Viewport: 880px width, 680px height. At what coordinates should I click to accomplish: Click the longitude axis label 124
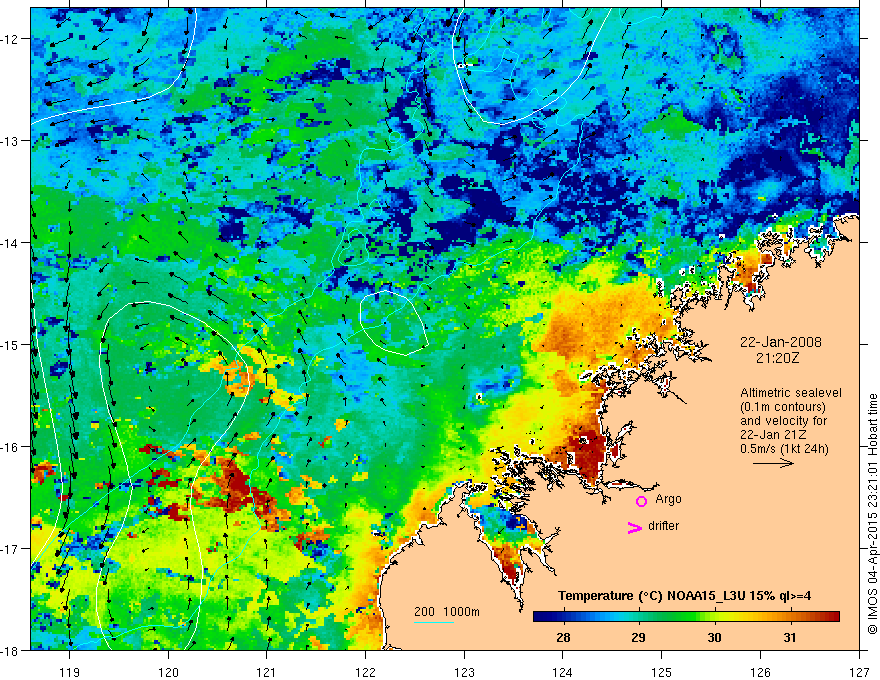[x=563, y=672]
